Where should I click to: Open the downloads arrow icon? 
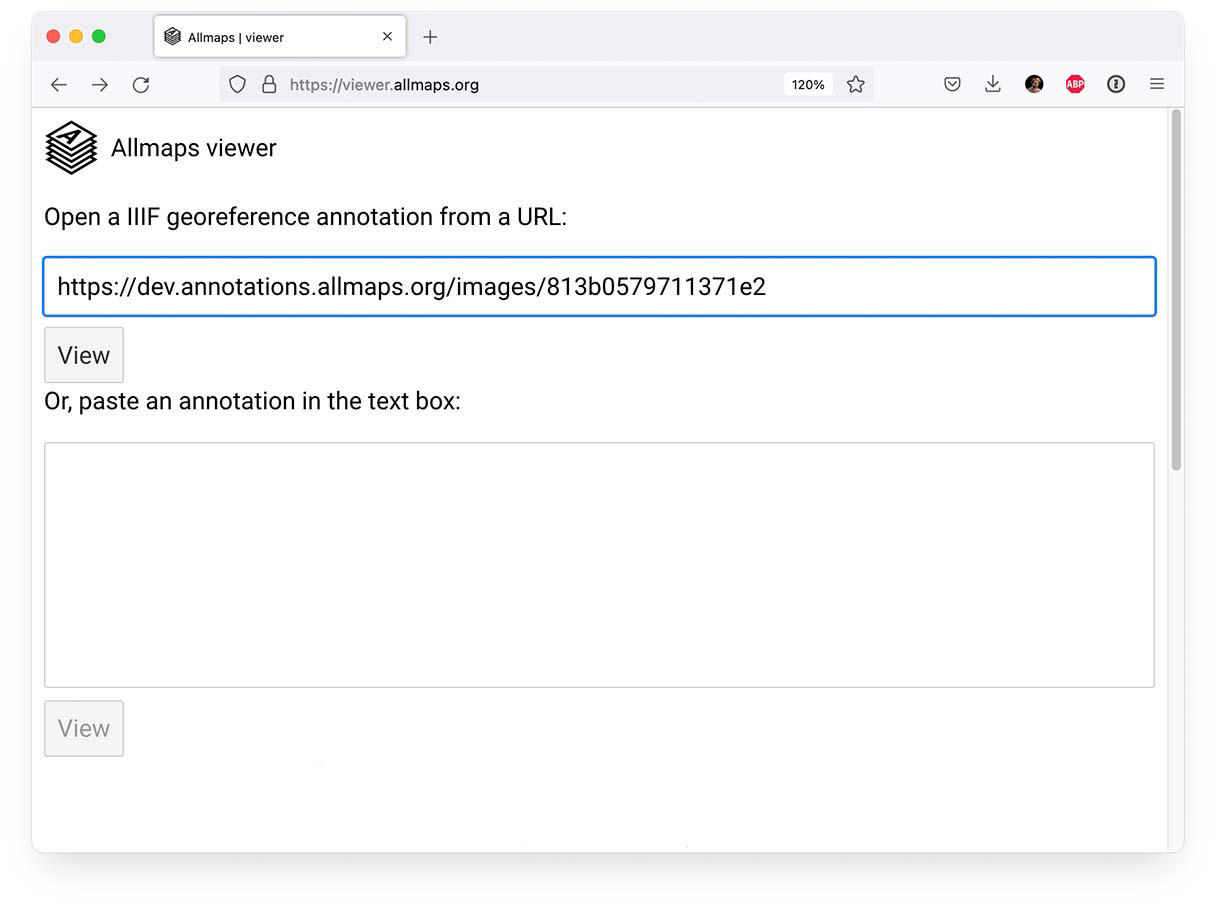click(x=993, y=85)
